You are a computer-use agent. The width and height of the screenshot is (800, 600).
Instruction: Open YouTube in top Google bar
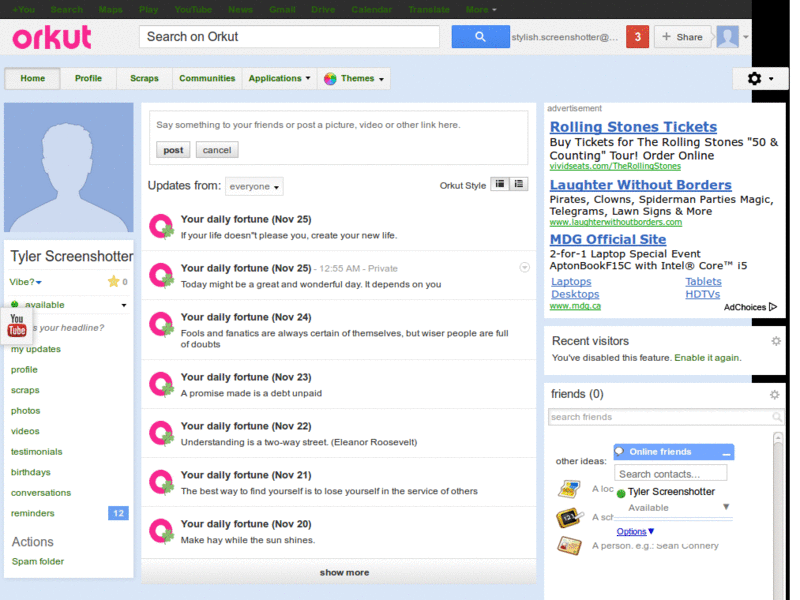[193, 9]
